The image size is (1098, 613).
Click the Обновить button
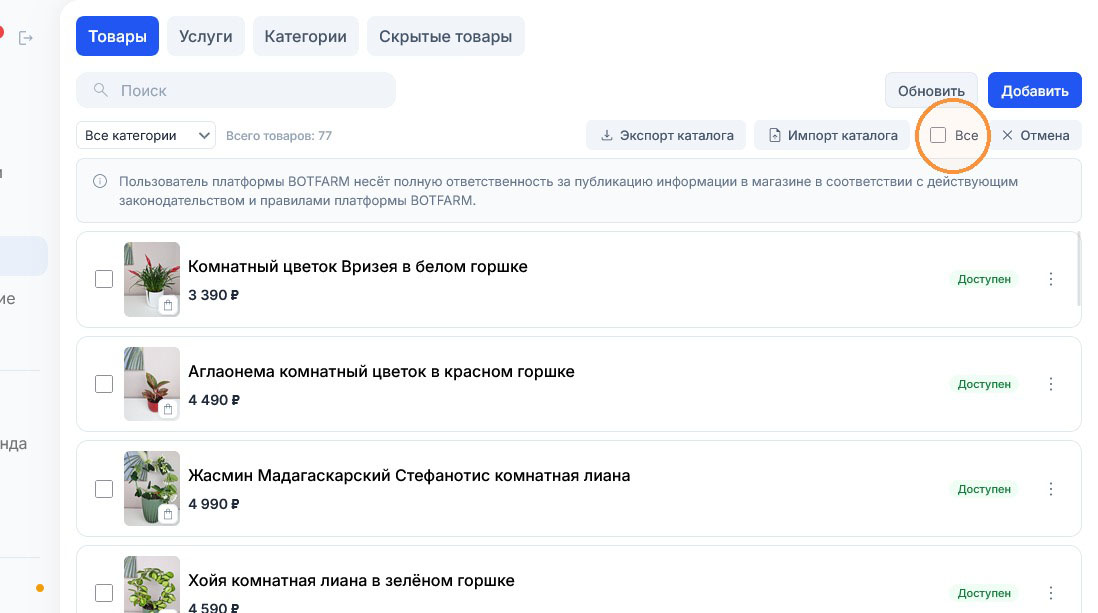point(931,91)
